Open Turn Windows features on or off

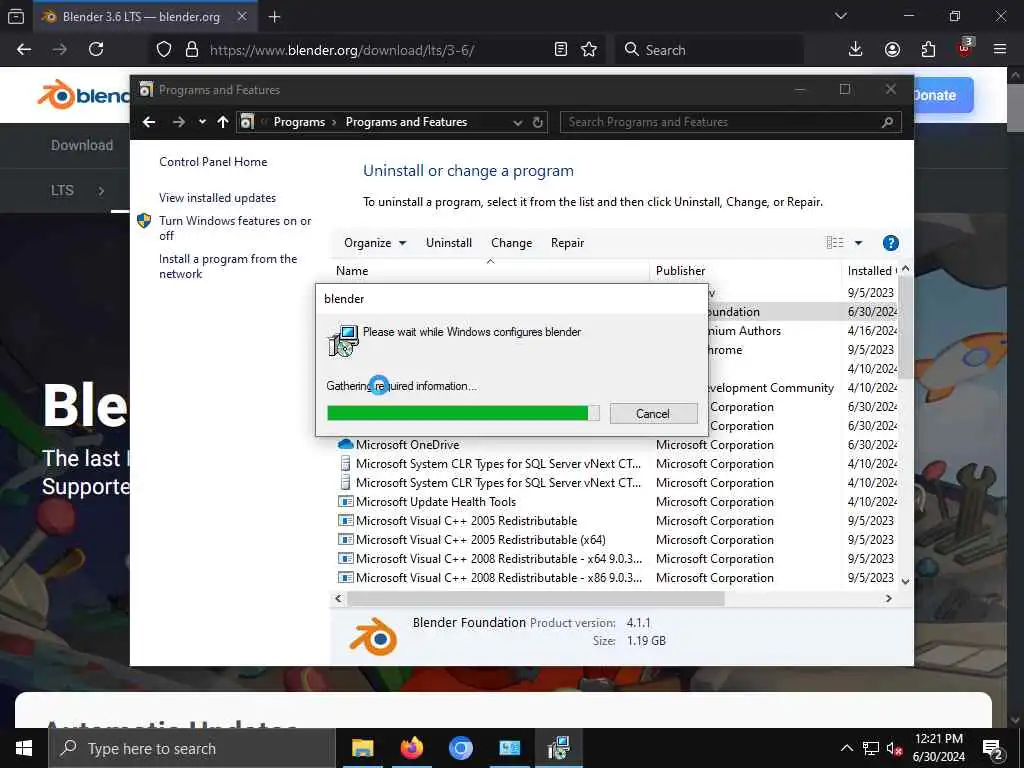click(x=234, y=228)
